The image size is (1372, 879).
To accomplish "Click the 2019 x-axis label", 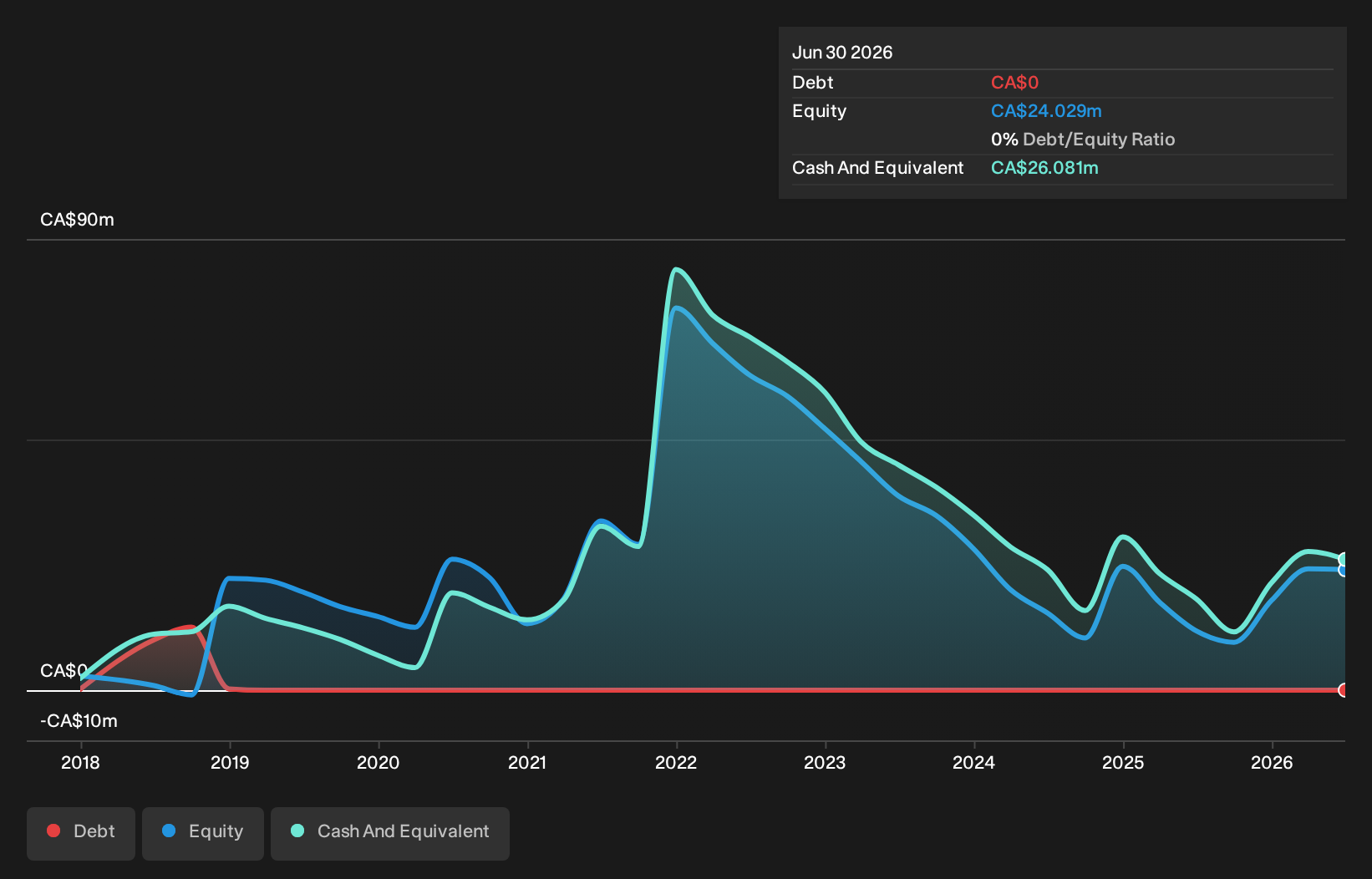I will point(230,763).
